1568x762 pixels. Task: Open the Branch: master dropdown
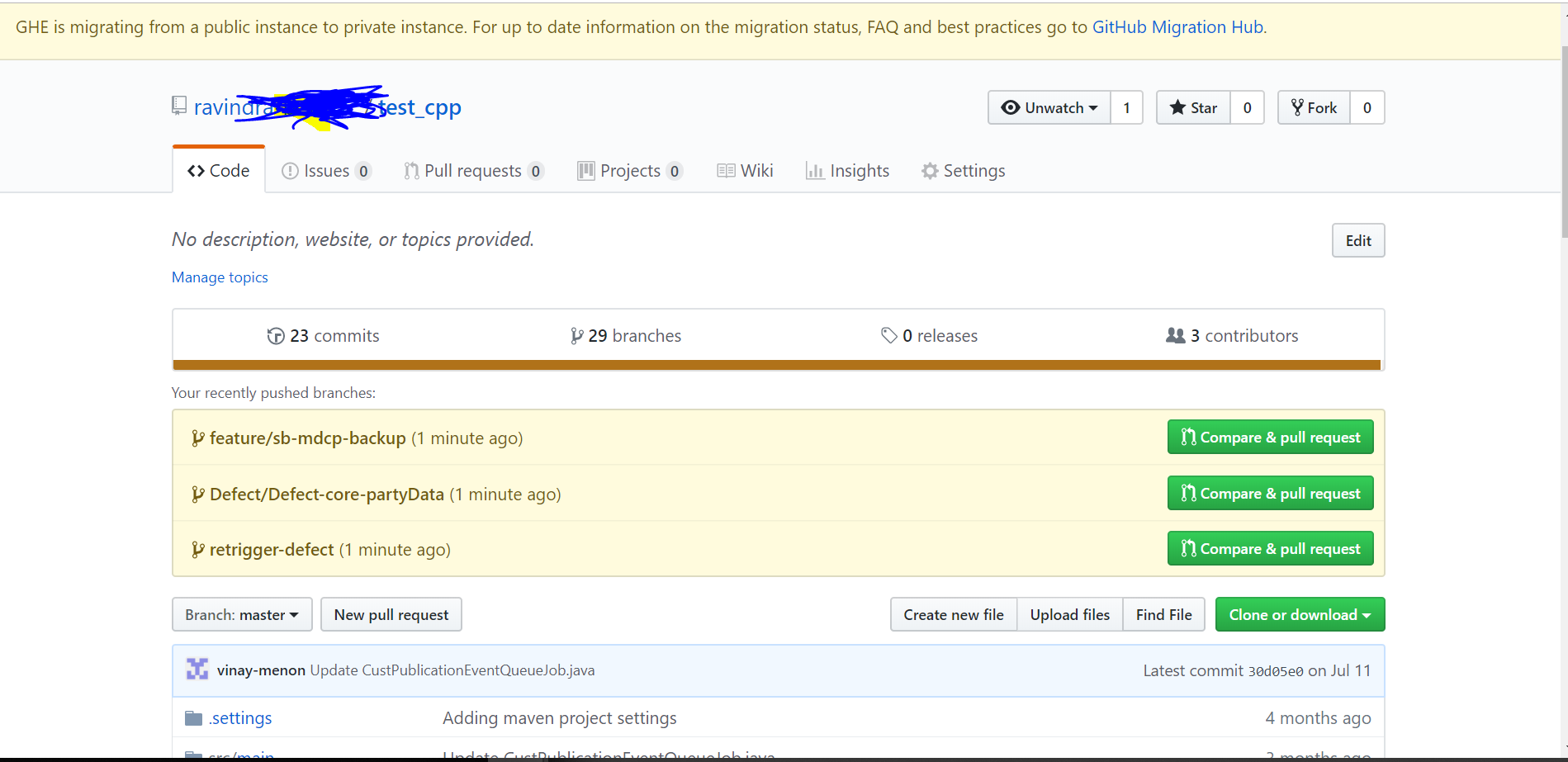[241, 614]
